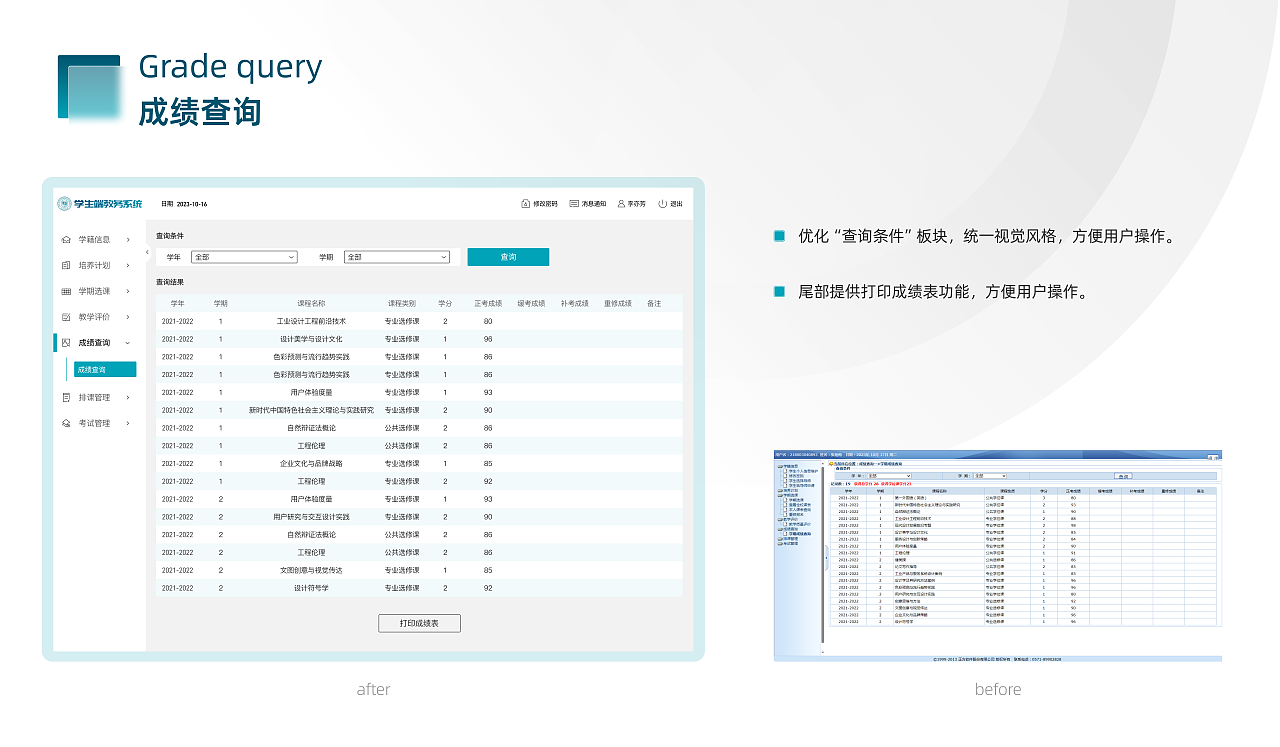Click the 修改密码 link text
1280x747 pixels.
pyautogui.click(x=545, y=204)
